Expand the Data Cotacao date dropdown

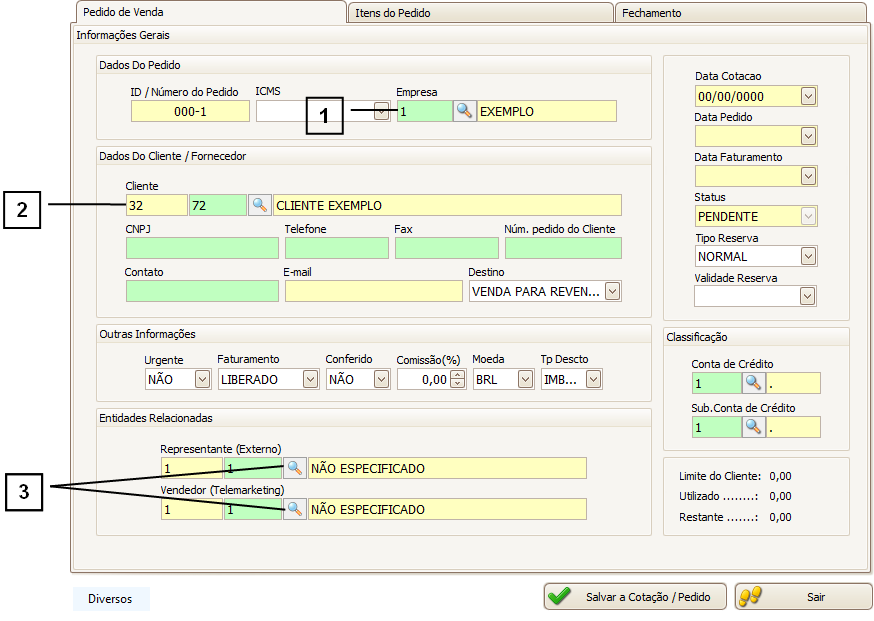coord(808,96)
